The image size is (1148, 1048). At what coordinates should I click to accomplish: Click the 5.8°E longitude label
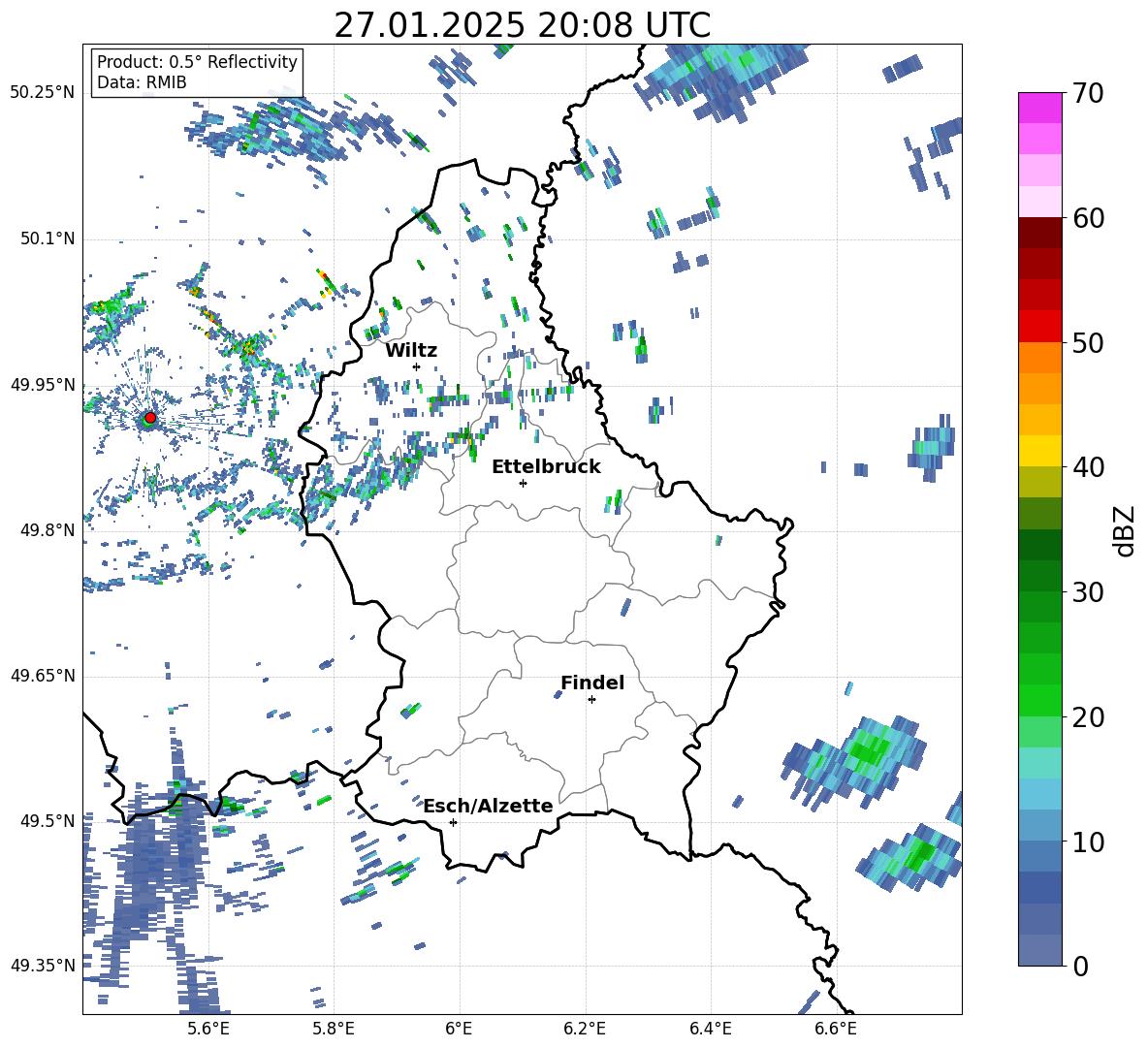[334, 1029]
